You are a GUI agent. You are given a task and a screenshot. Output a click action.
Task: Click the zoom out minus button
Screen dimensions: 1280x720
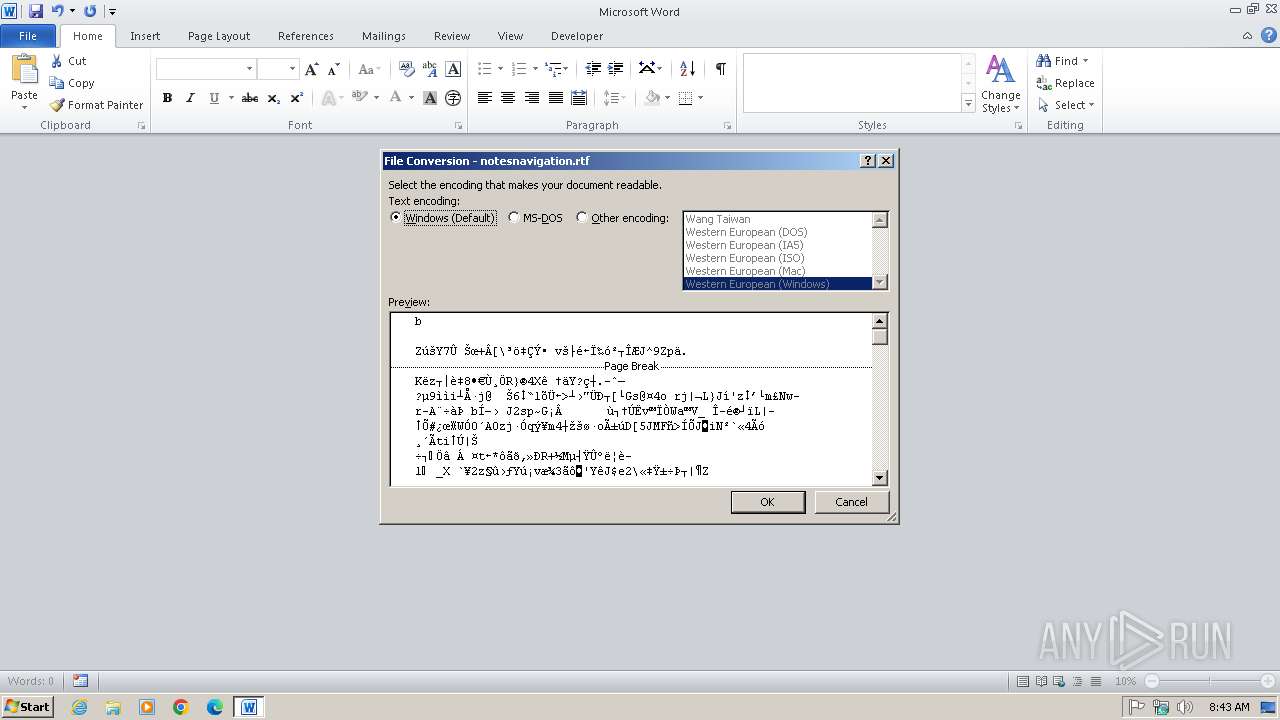click(1152, 681)
